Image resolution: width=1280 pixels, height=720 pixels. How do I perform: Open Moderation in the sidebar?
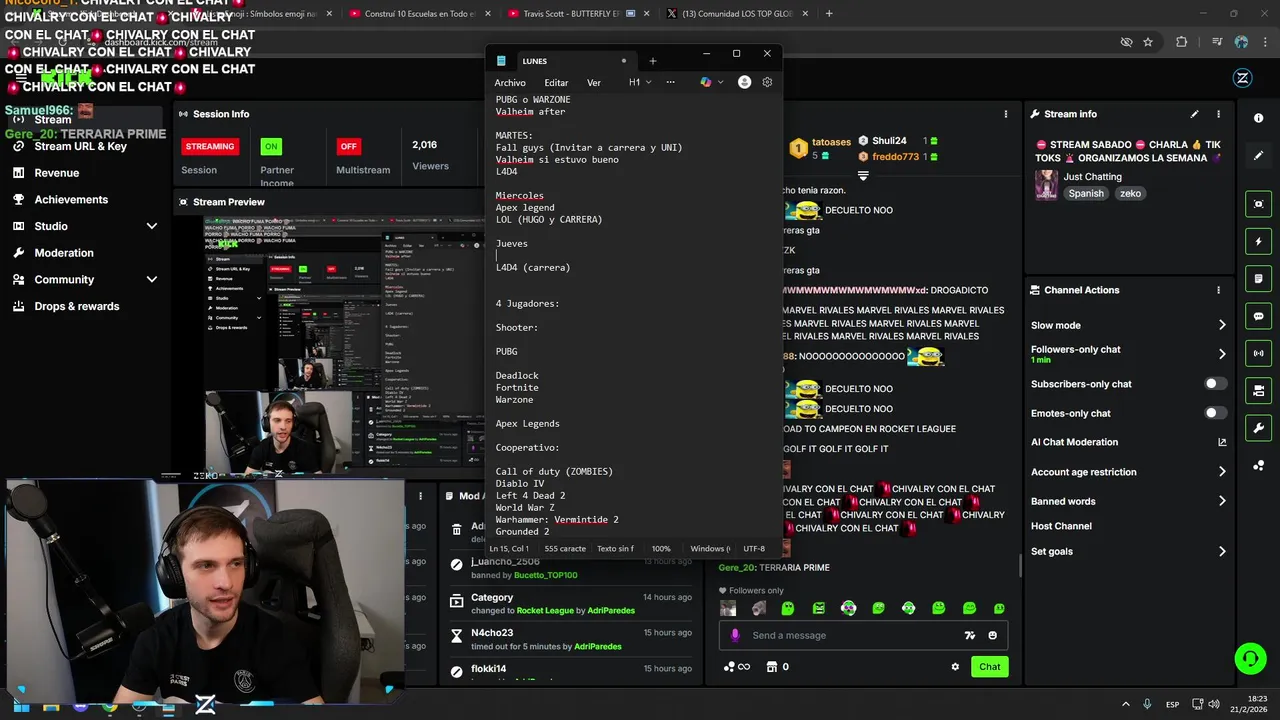64,253
